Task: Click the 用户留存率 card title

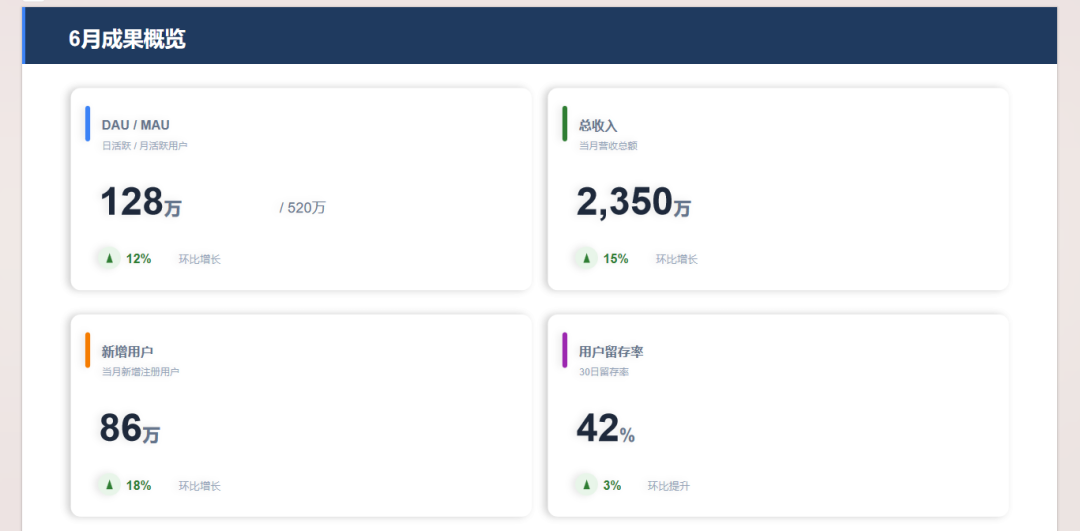Action: (611, 352)
